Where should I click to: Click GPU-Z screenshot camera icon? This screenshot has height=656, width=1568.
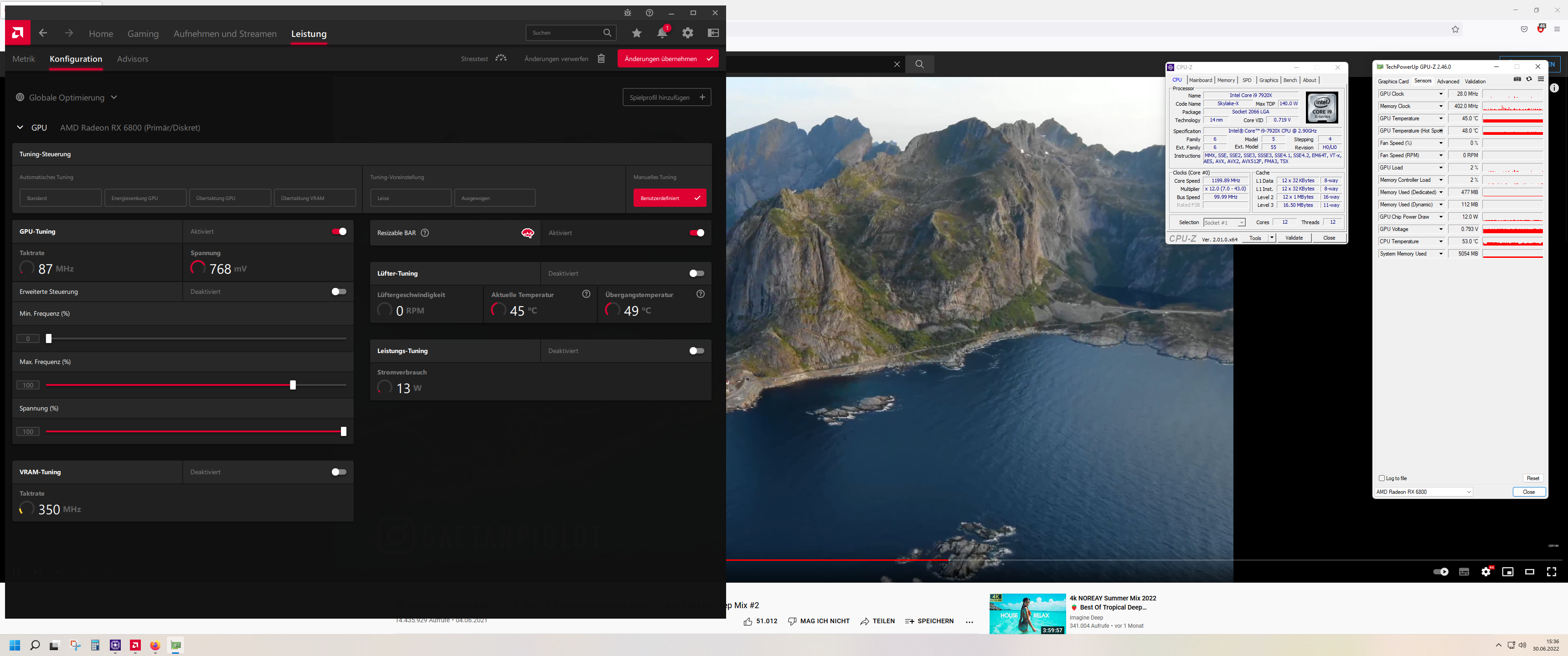coord(1517,80)
